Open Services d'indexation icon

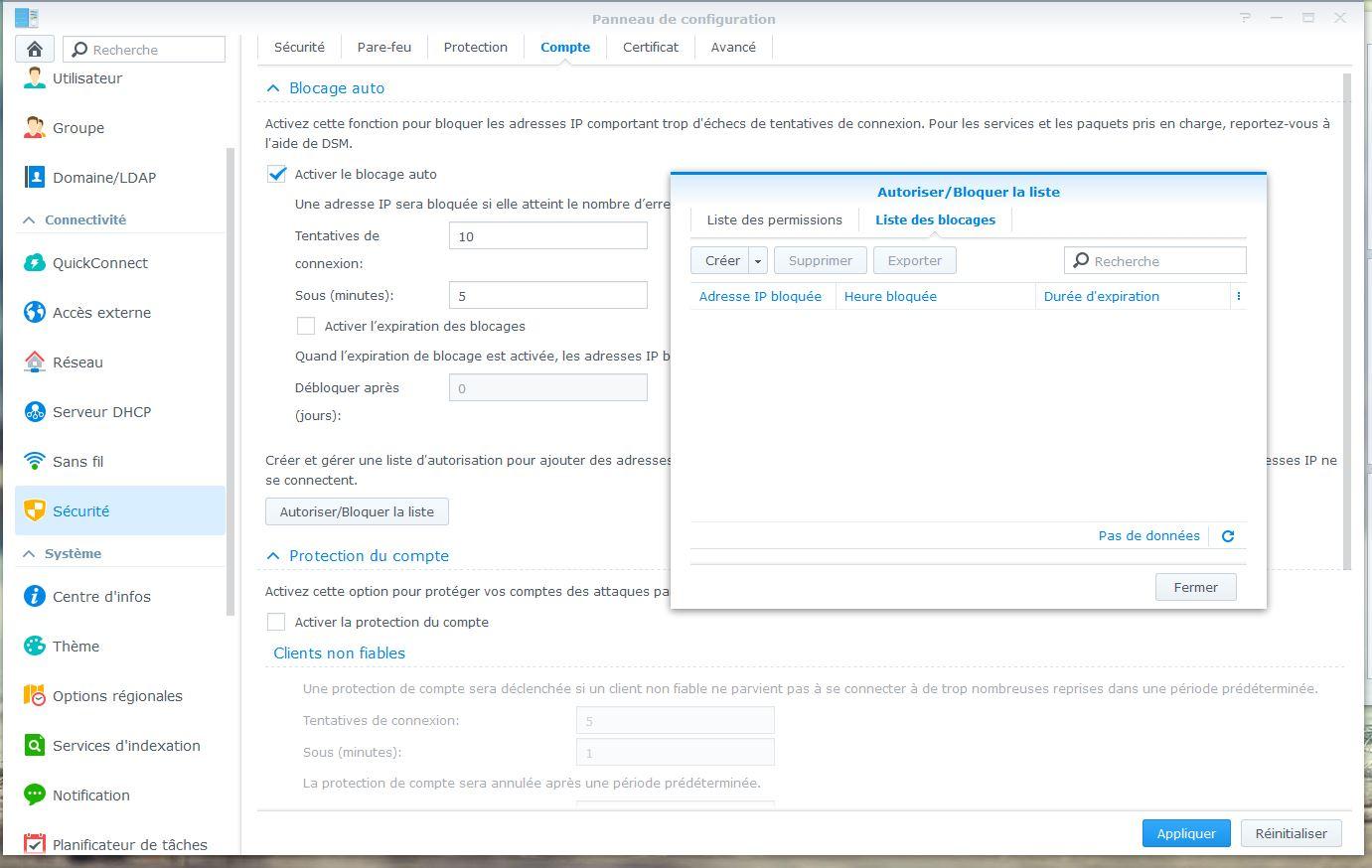click(35, 745)
